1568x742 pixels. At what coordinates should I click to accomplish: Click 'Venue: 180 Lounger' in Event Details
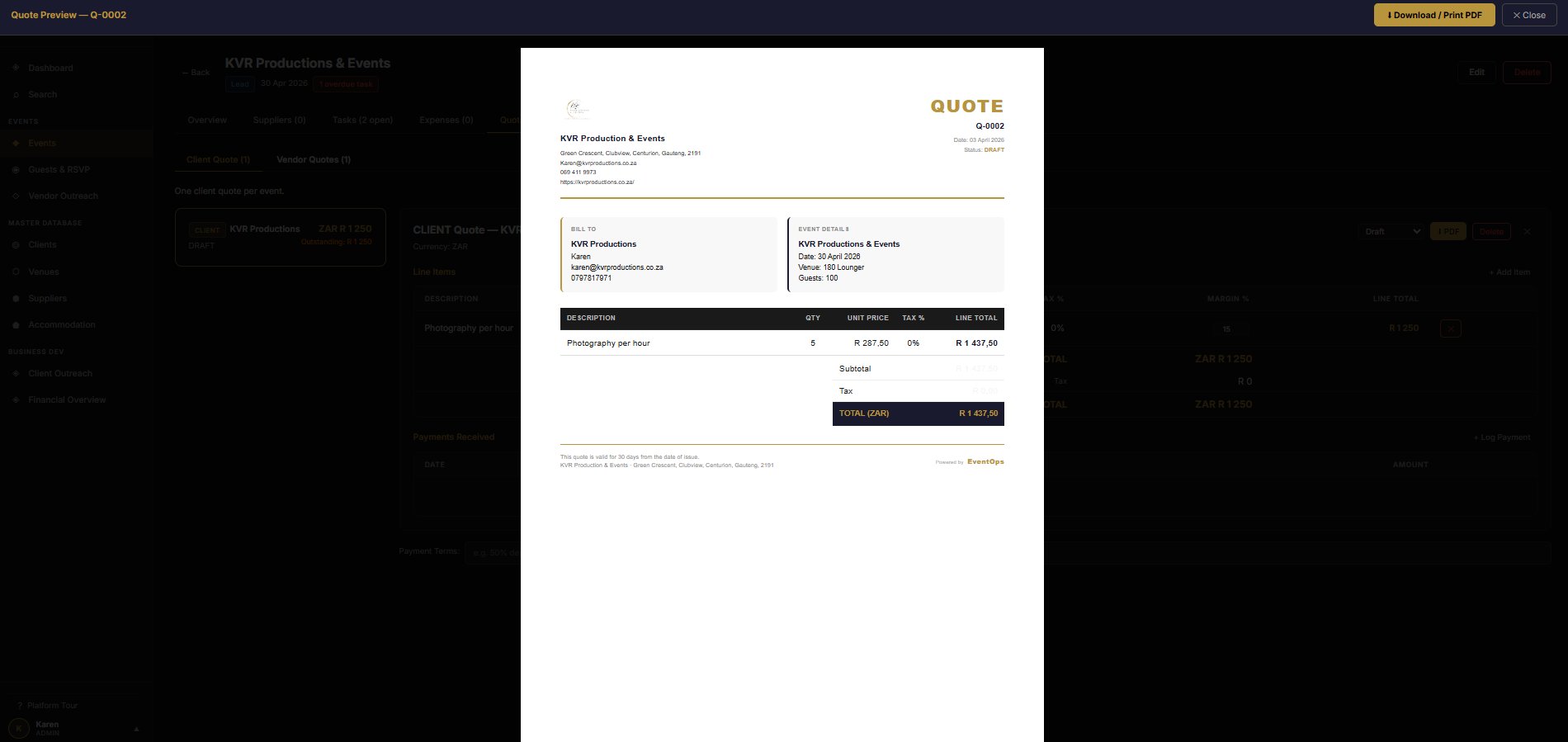[x=831, y=267]
